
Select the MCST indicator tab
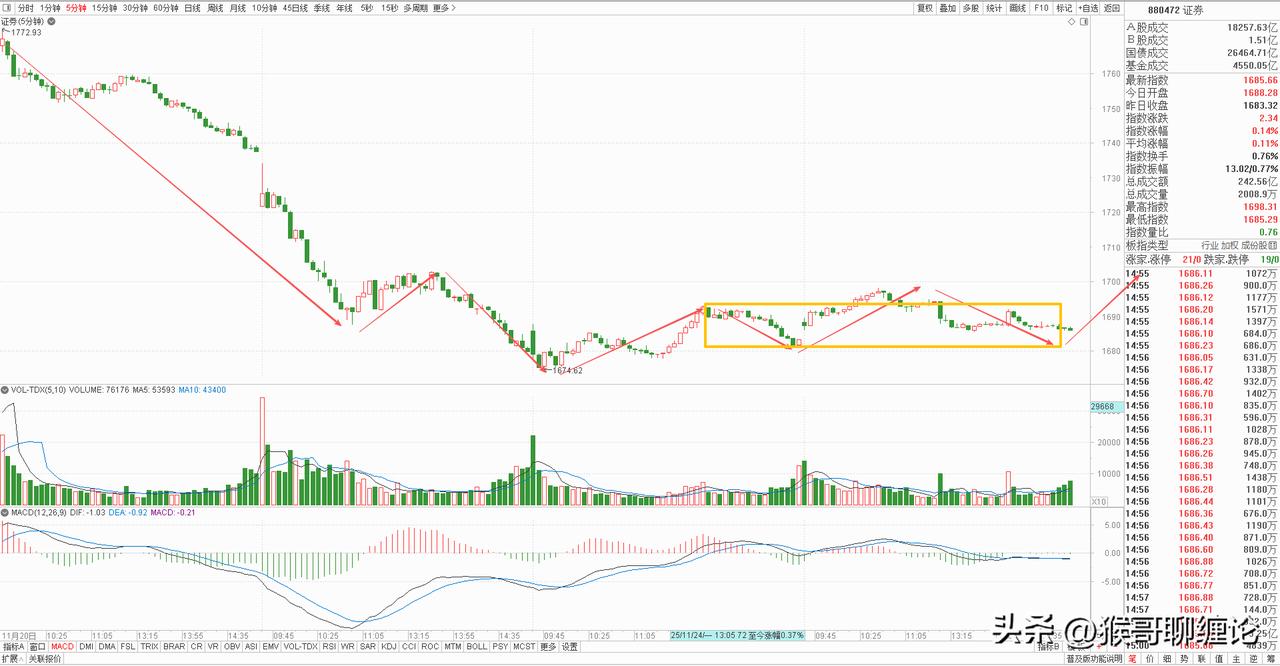pos(524,646)
